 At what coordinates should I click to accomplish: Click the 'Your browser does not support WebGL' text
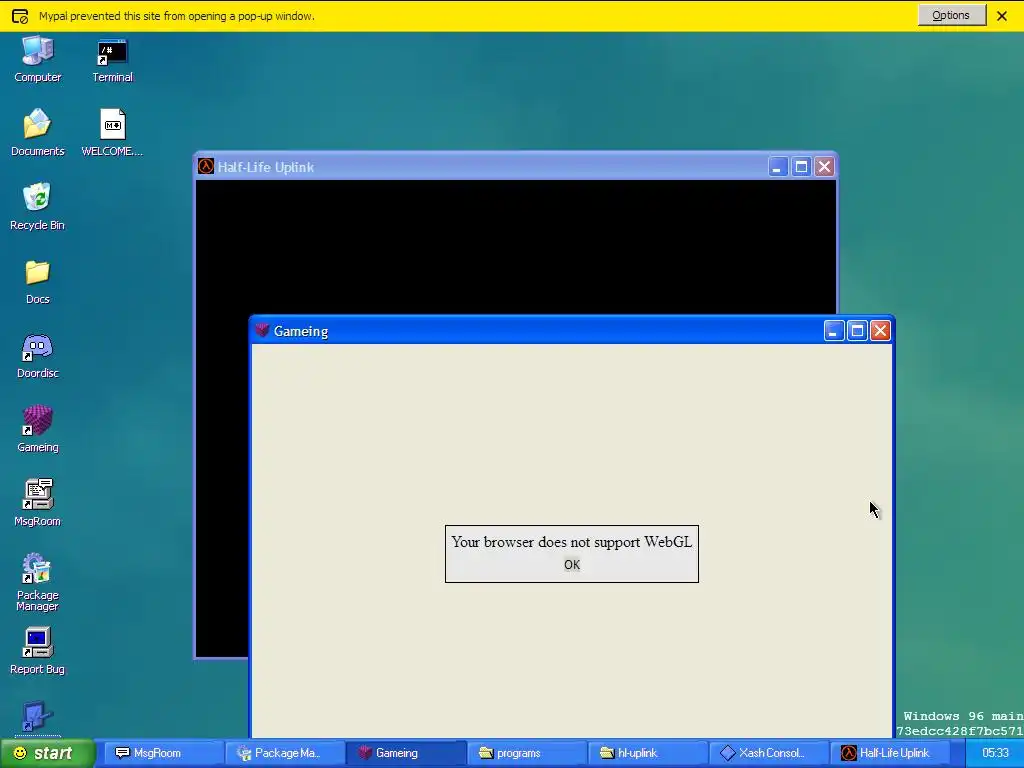pos(571,542)
